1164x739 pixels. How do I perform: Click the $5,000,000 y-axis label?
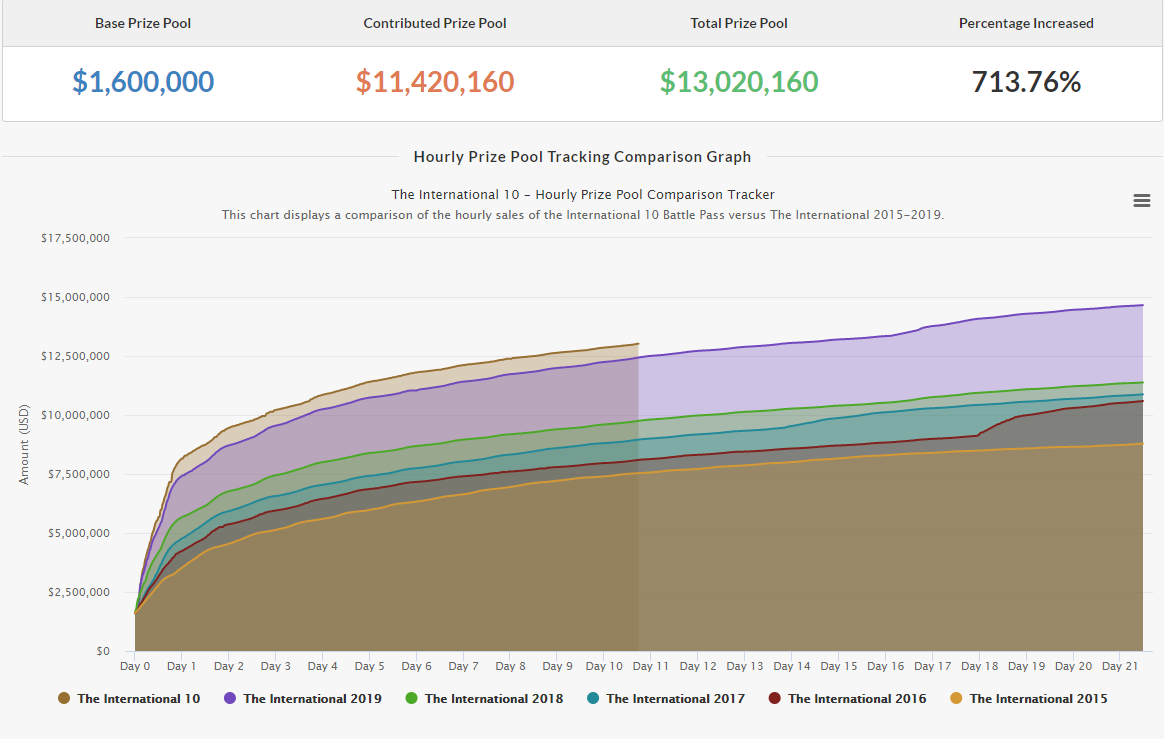[79, 533]
